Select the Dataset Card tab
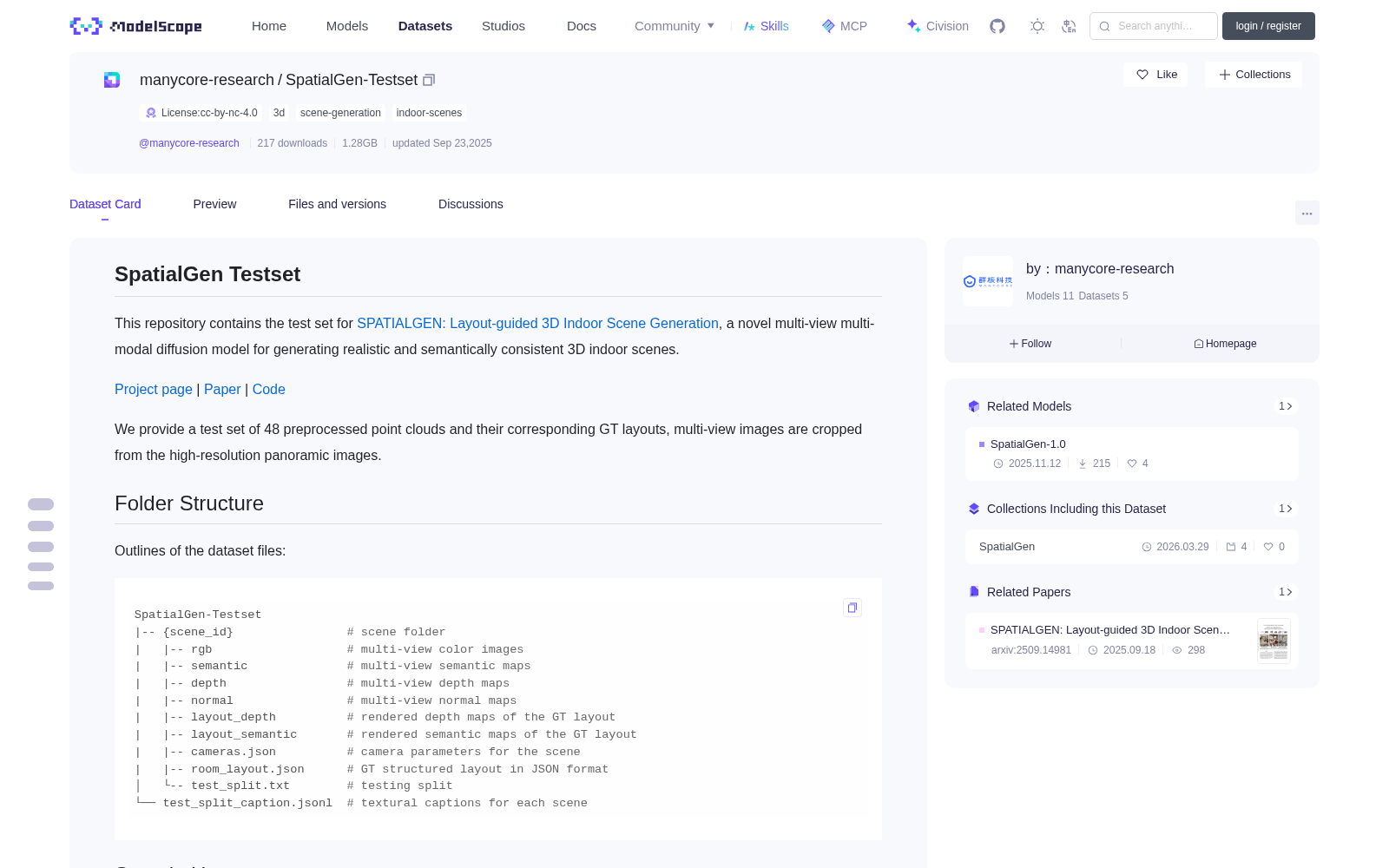 105,204
